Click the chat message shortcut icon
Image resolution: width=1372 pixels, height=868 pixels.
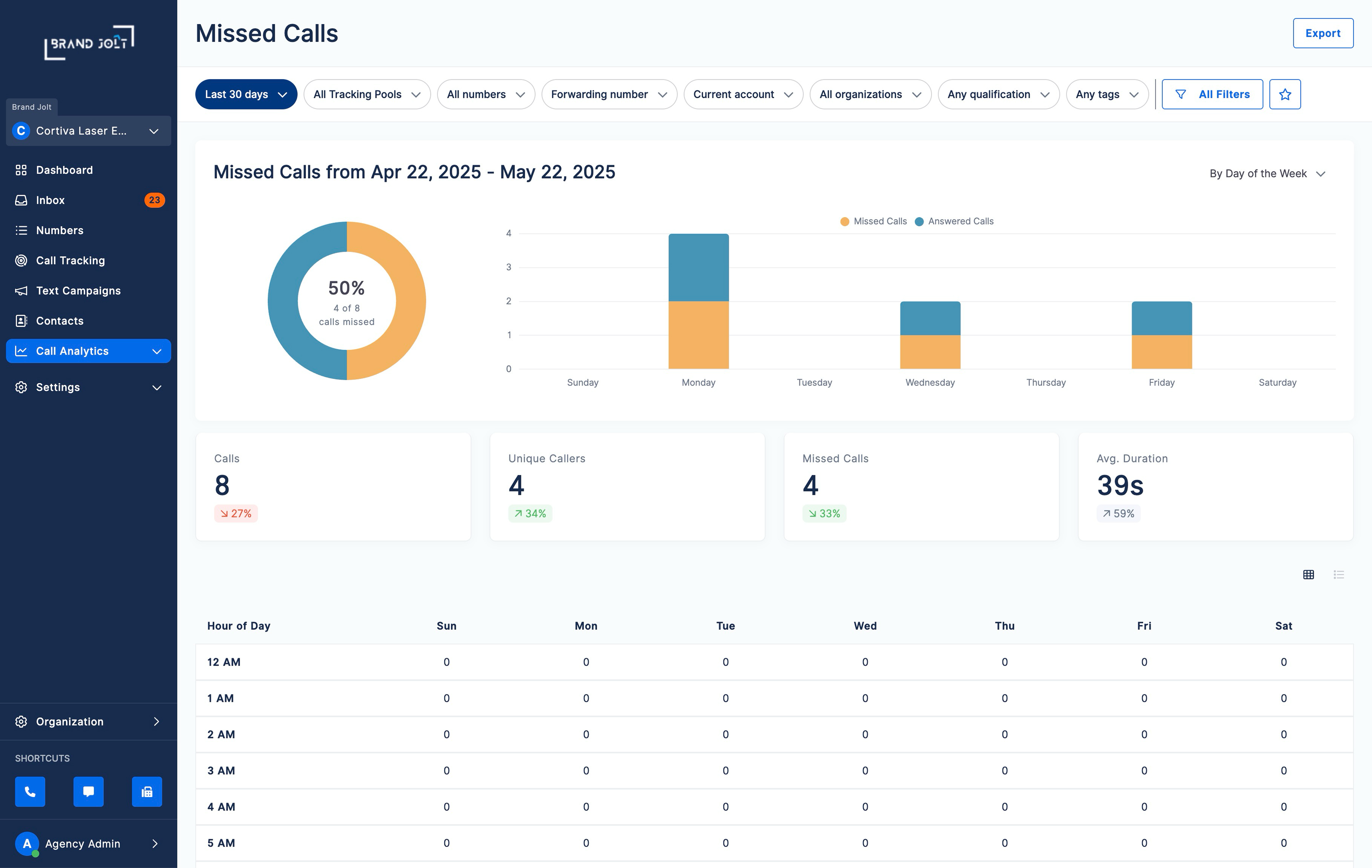[88, 792]
